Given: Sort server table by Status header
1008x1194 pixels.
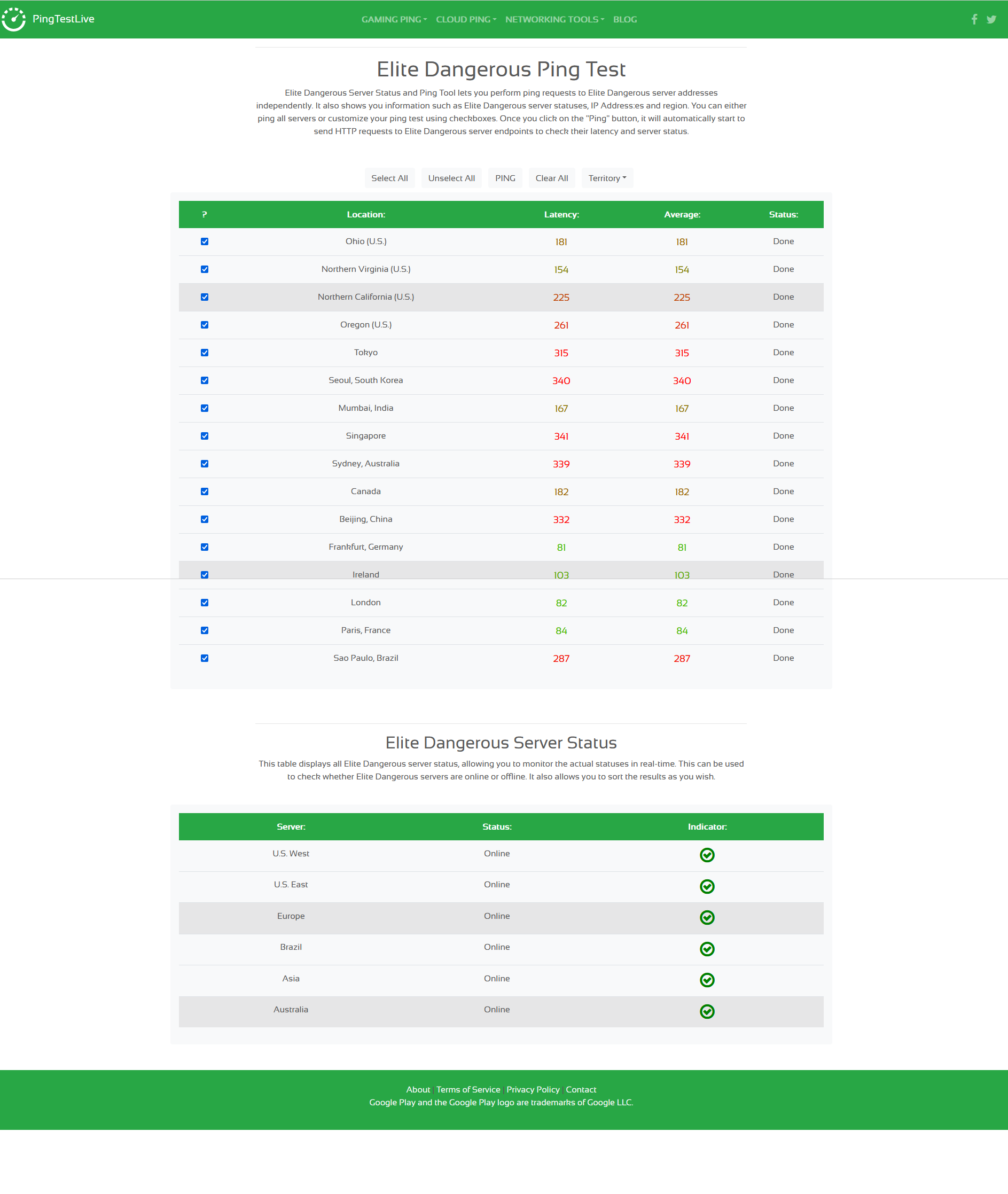Looking at the screenshot, I should (x=497, y=826).
